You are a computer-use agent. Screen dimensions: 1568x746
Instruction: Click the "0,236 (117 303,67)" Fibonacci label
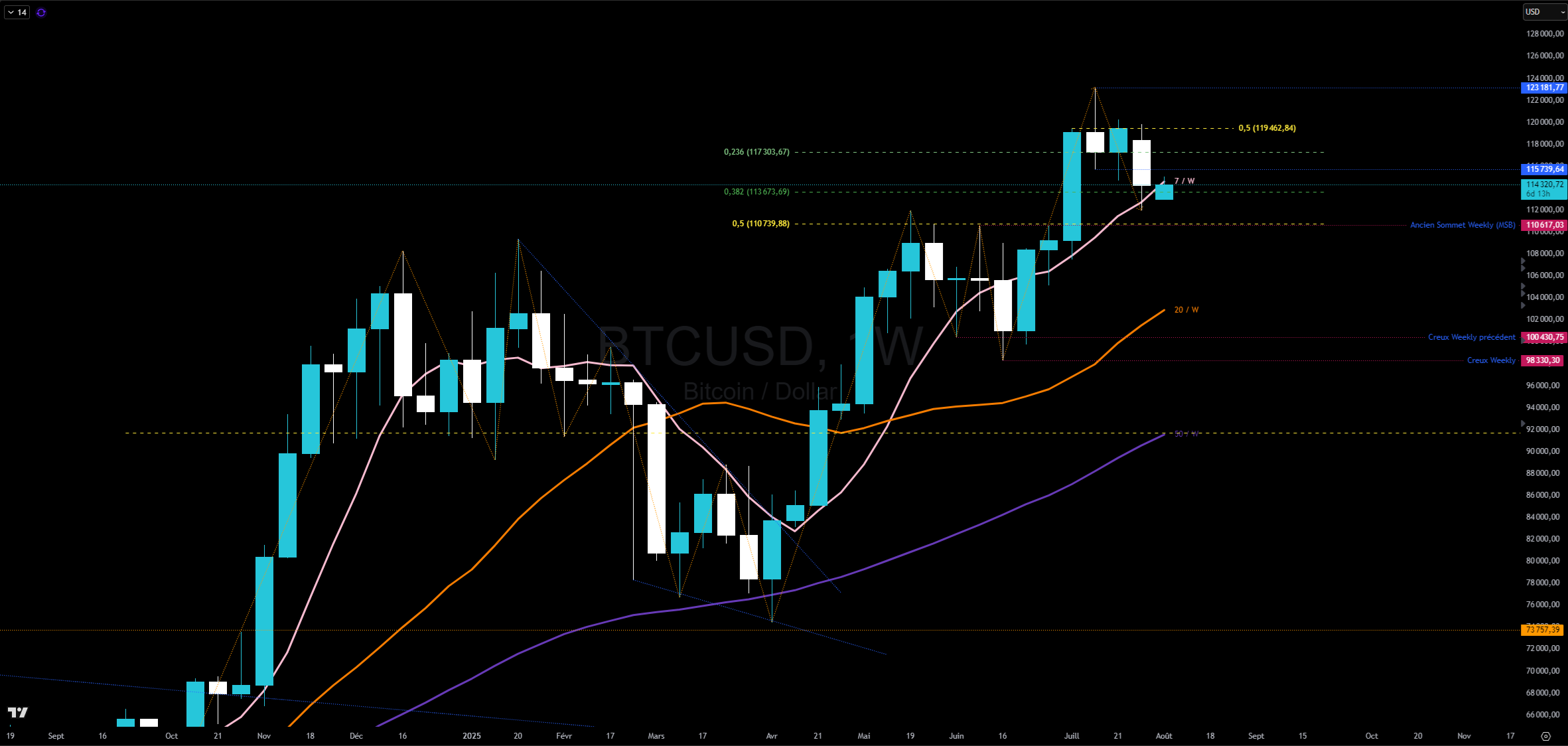(x=756, y=152)
